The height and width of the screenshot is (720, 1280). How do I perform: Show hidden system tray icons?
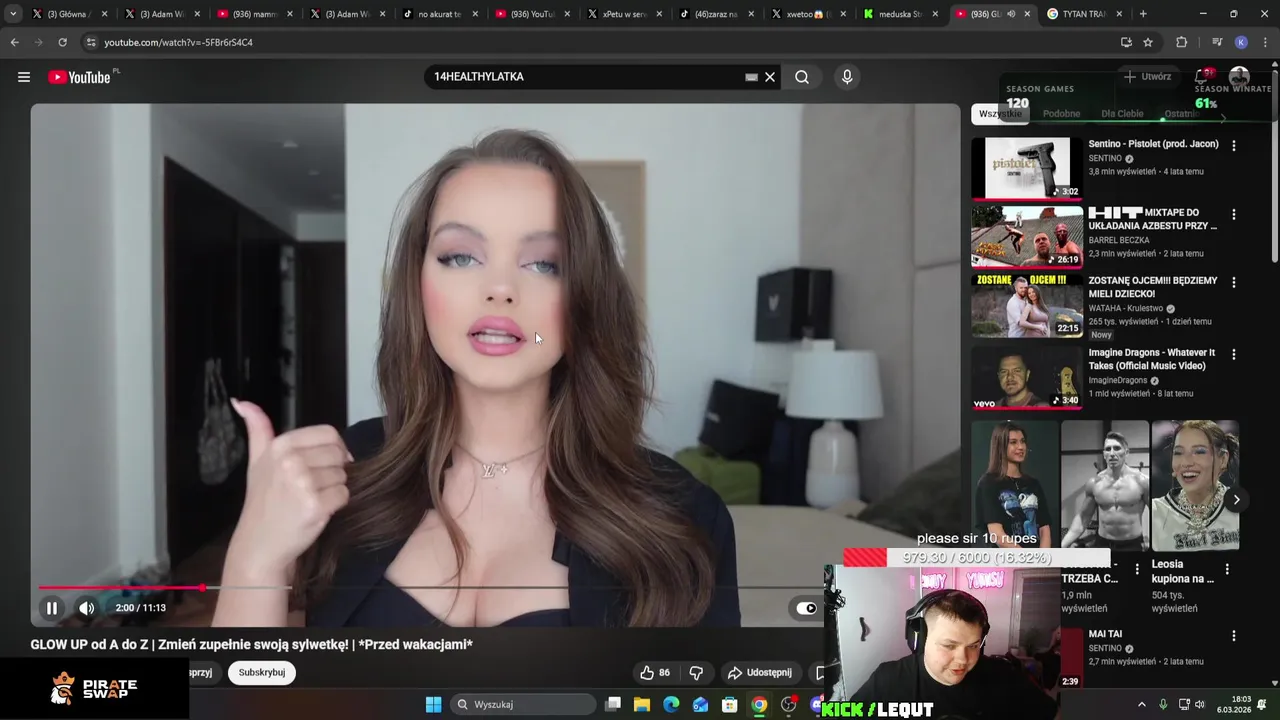(1142, 705)
